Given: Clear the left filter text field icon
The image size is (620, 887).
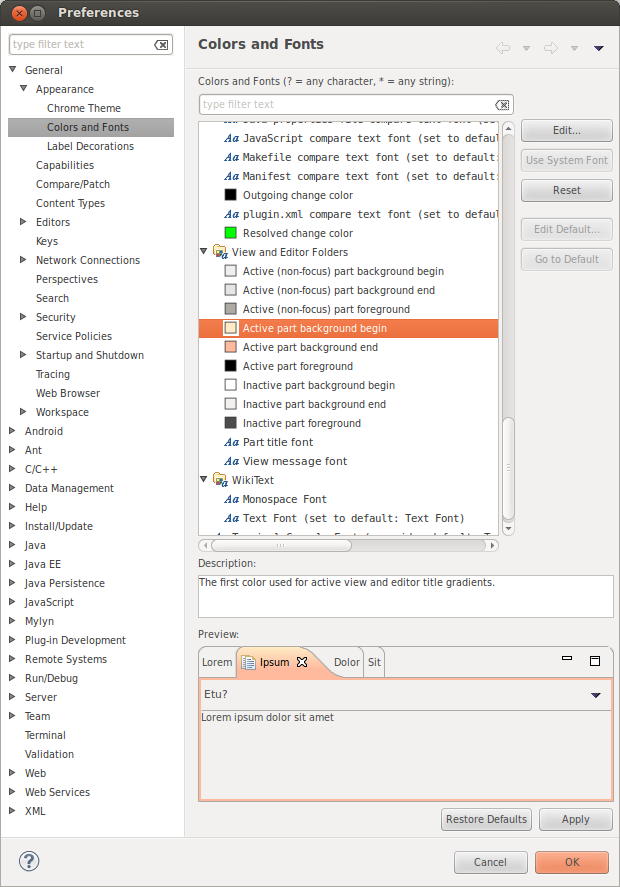Looking at the screenshot, I should (x=161, y=45).
